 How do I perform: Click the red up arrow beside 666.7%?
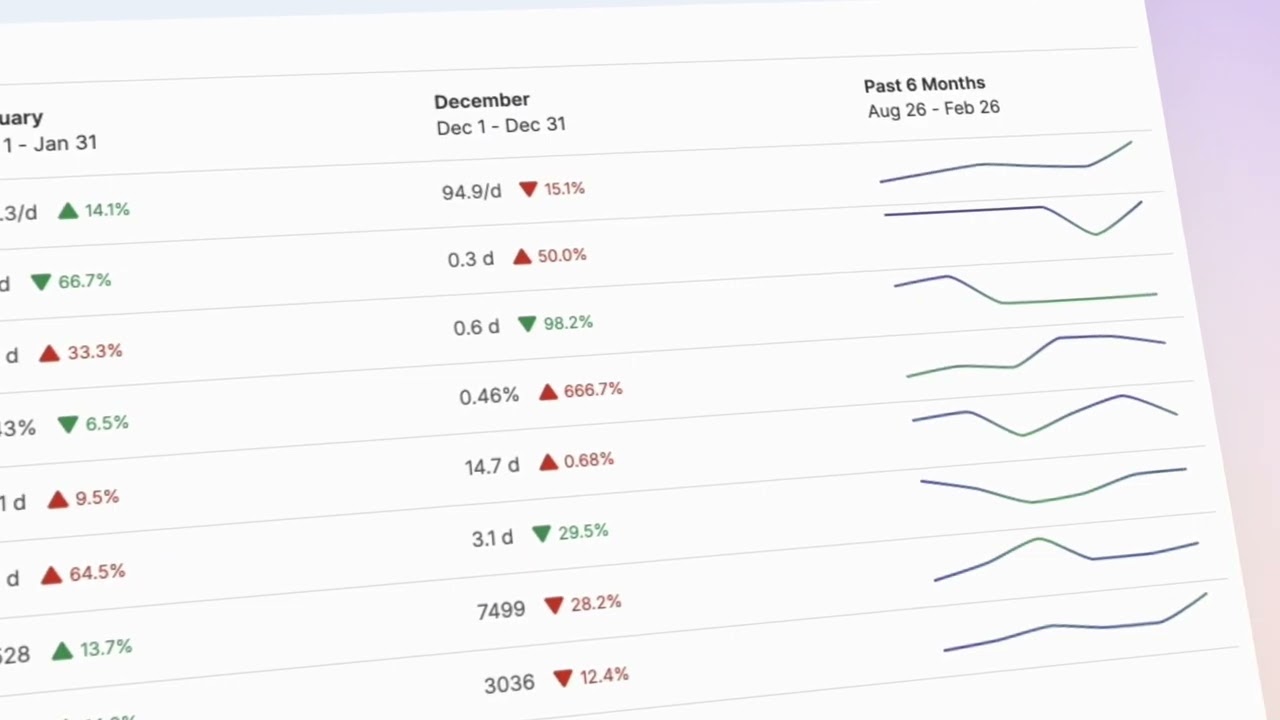click(x=548, y=392)
